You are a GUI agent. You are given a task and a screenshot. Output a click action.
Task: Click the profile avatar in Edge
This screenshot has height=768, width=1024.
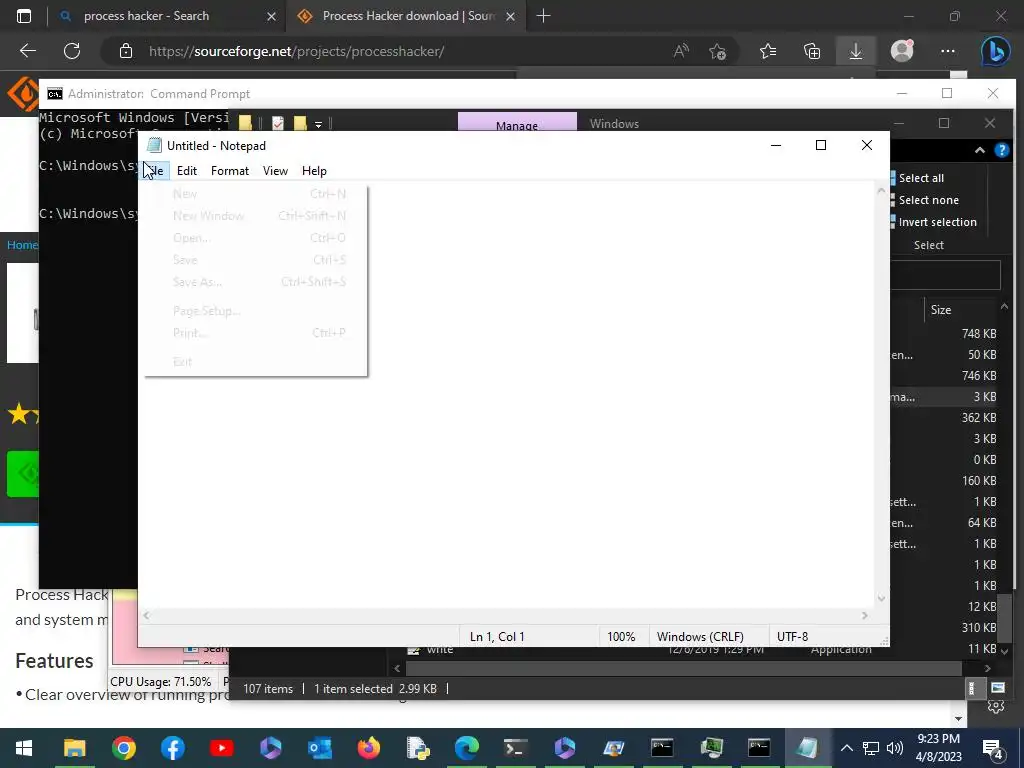click(x=902, y=51)
